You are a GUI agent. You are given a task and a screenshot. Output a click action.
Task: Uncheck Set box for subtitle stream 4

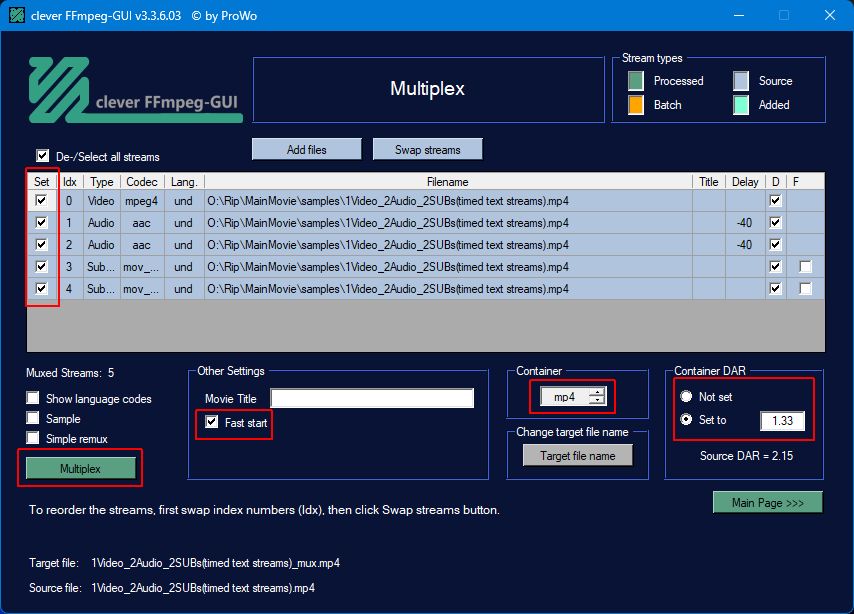tap(41, 288)
